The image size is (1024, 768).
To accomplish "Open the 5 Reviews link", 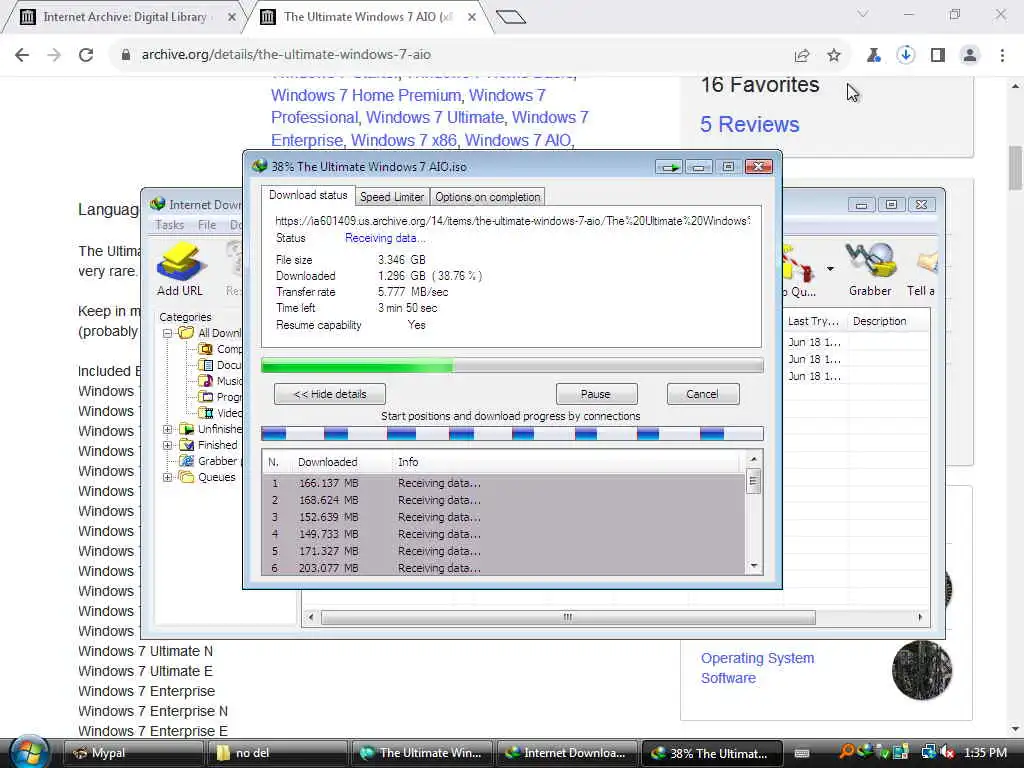I will (750, 124).
